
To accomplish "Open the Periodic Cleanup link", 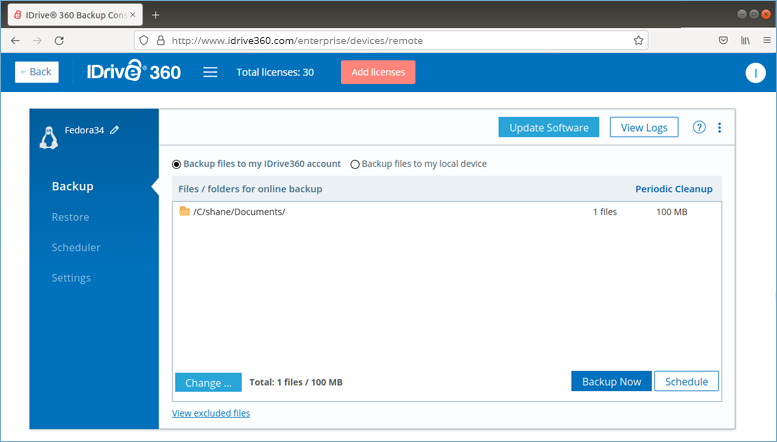I will [674, 189].
